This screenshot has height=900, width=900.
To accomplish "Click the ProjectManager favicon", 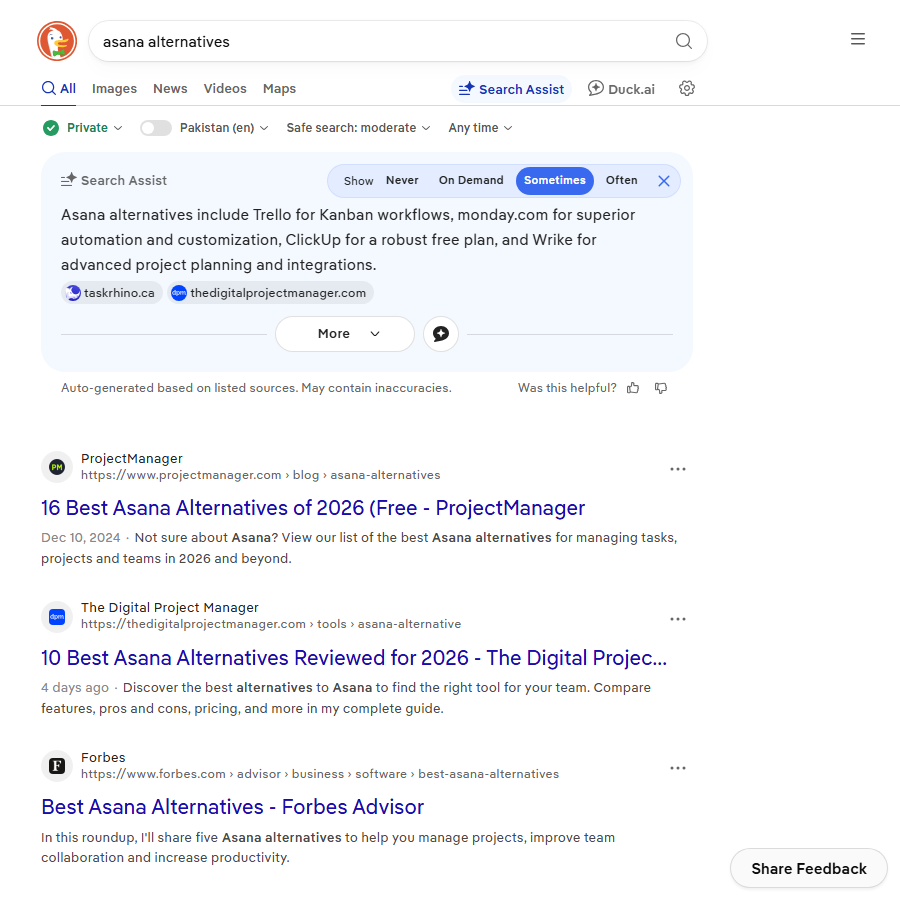I will coord(57,467).
